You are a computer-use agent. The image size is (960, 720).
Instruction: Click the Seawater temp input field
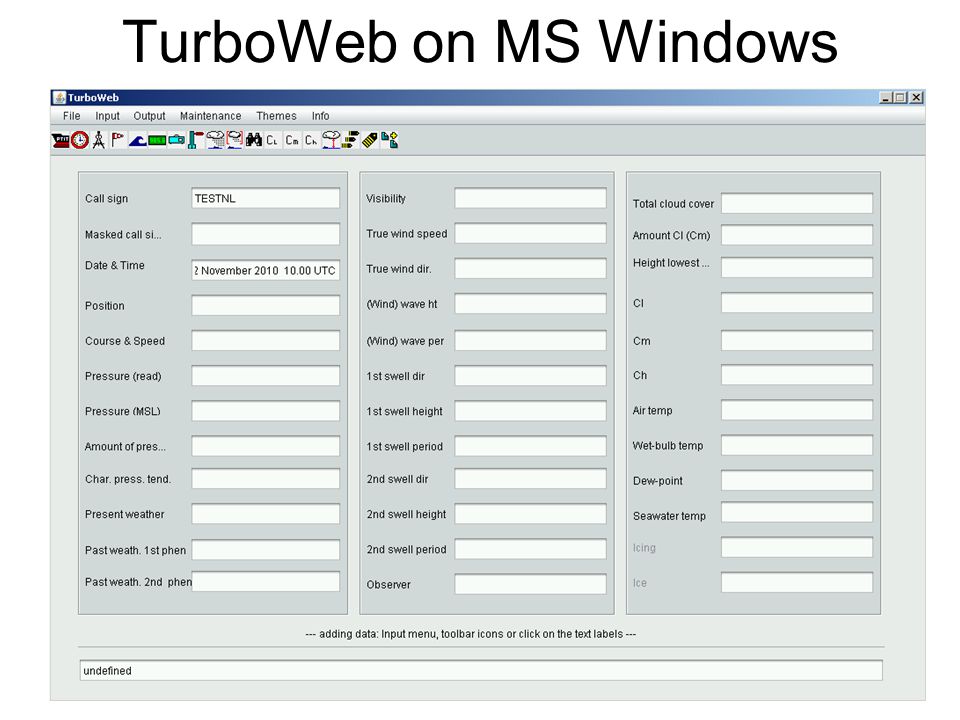(x=797, y=512)
